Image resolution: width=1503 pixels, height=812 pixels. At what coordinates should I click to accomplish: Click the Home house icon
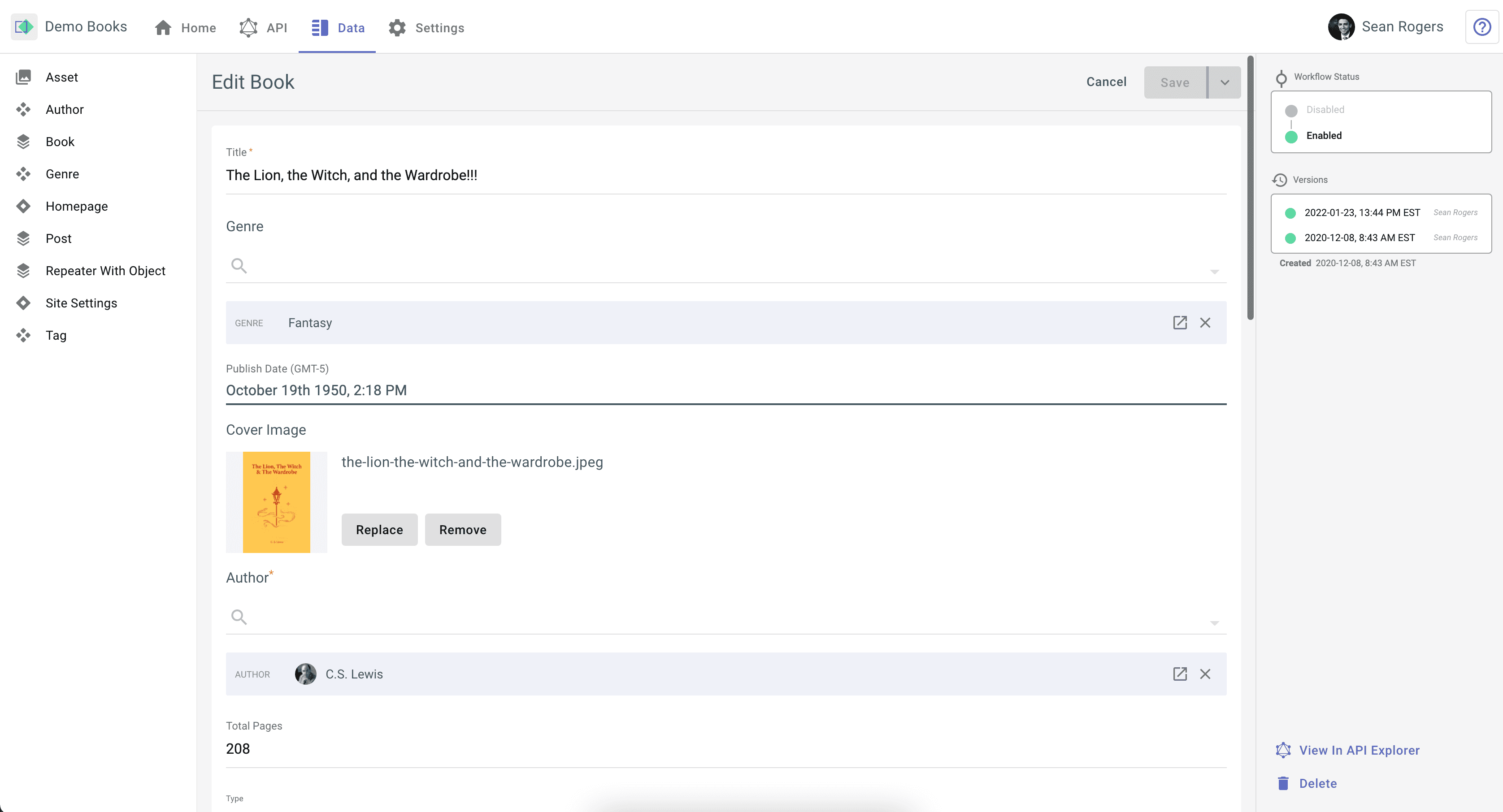pyautogui.click(x=163, y=27)
